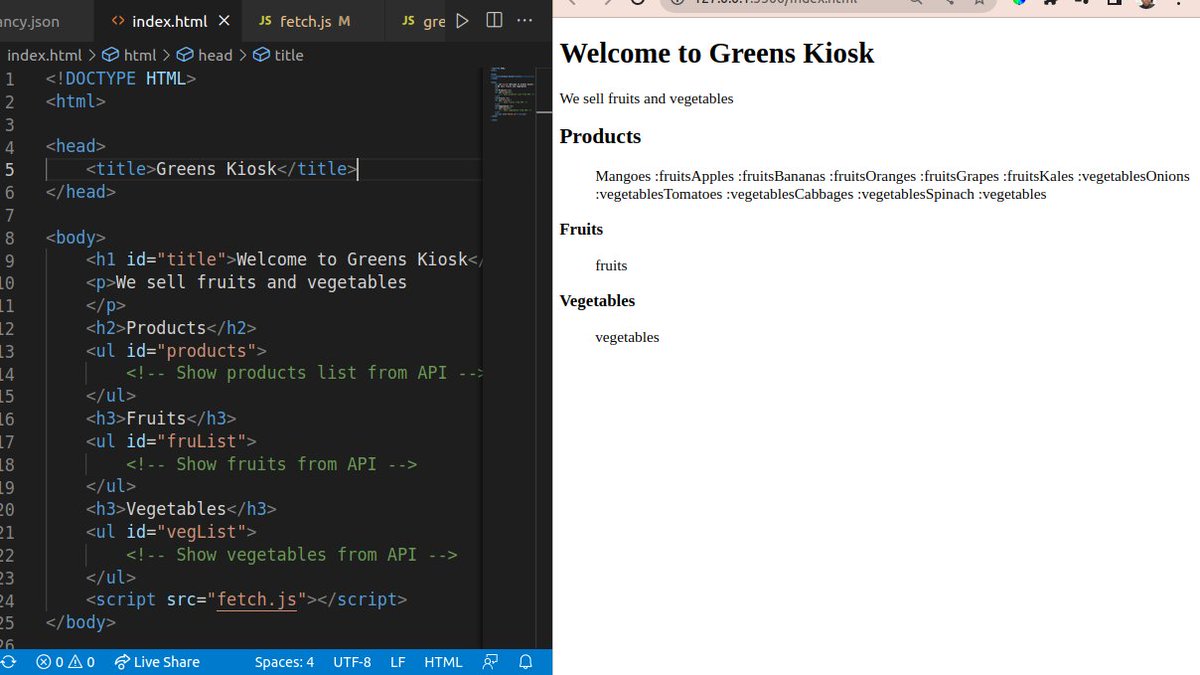Click the <!DOCTYPE HTML> code line

[x=121, y=79]
